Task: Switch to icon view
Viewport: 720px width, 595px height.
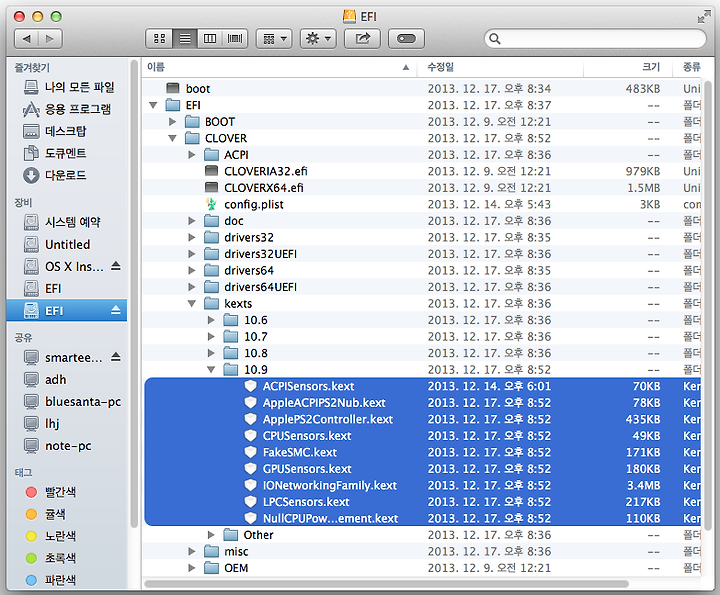Action: (159, 39)
